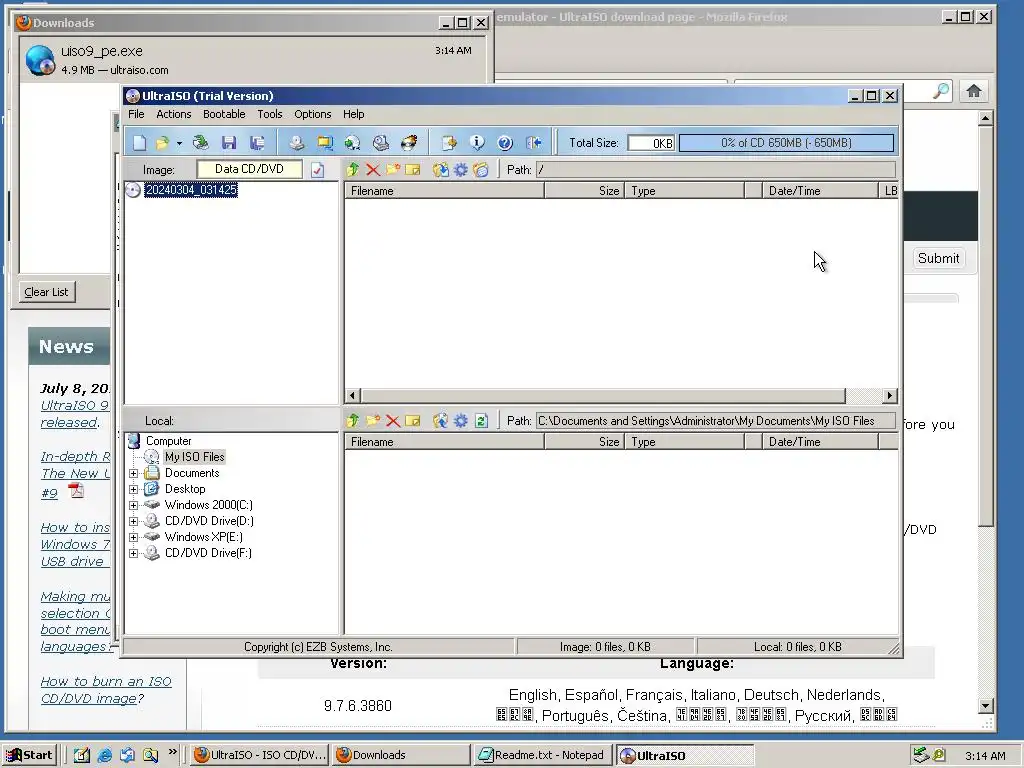Viewport: 1024px width, 768px height.
Task: Click the disc with green arrow compress icon
Action: click(x=353, y=142)
